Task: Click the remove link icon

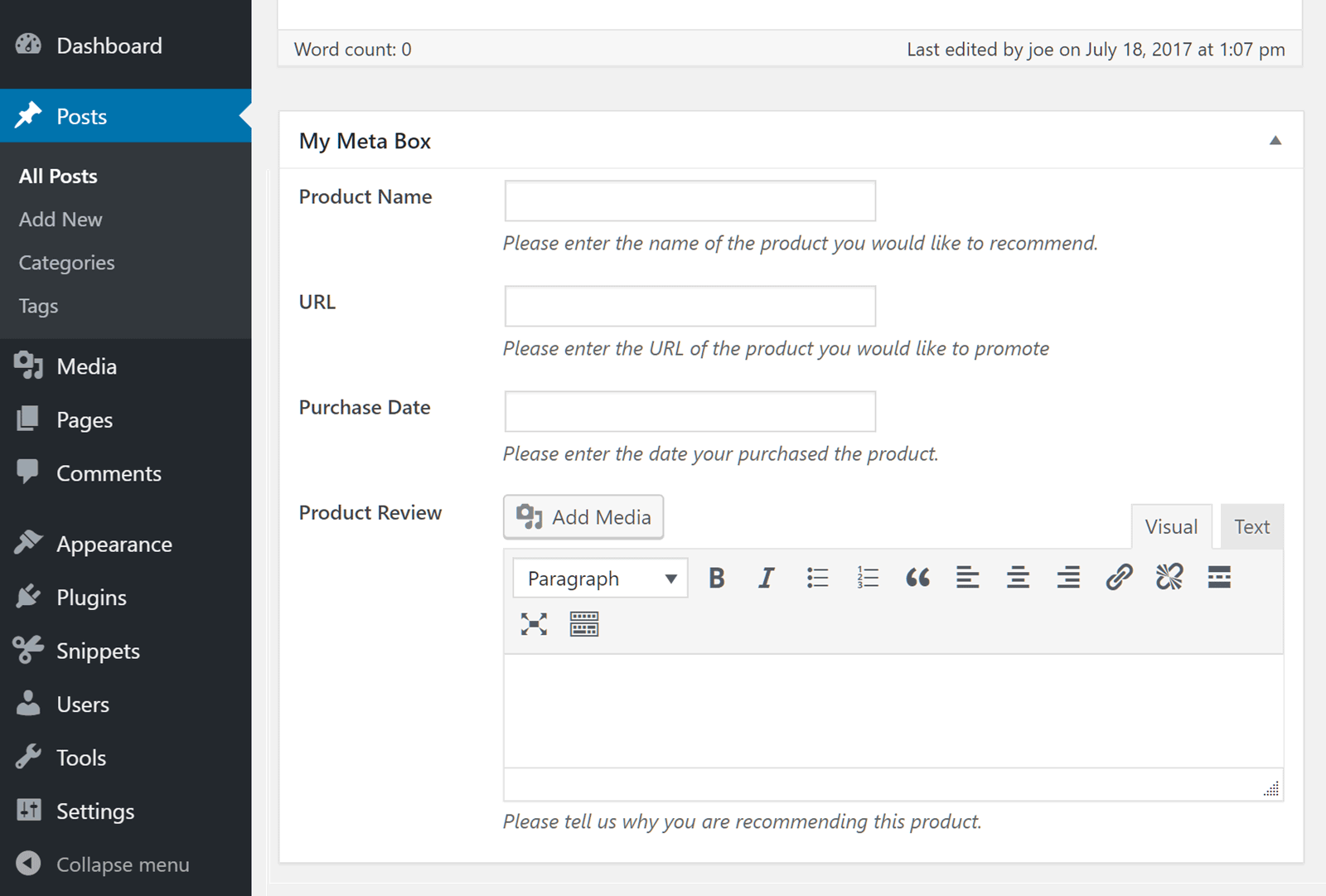Action: tap(1169, 578)
